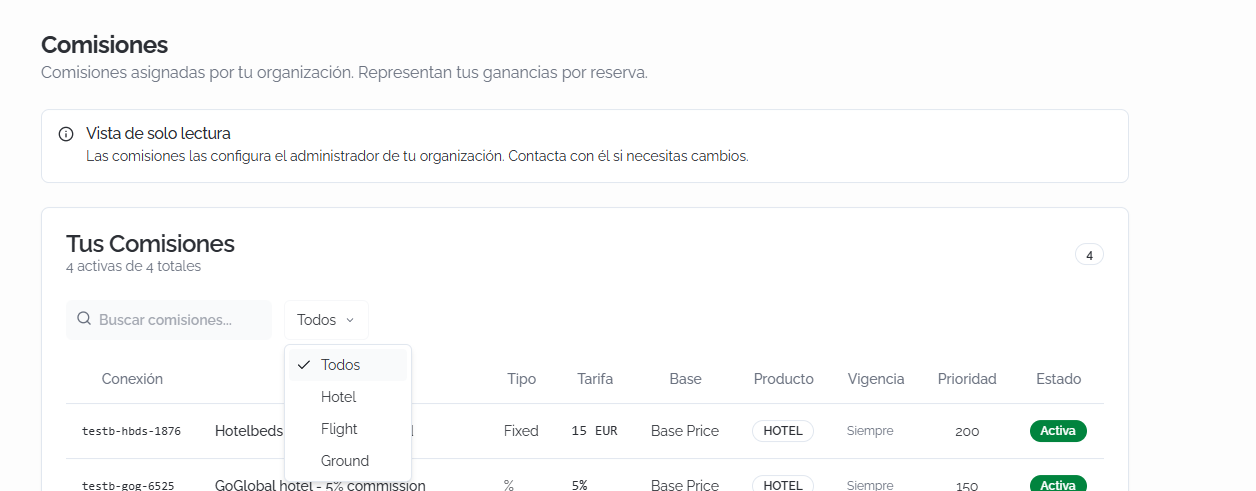Click the priority value 150
Screen dimensions: 1256x491
pos(967,486)
